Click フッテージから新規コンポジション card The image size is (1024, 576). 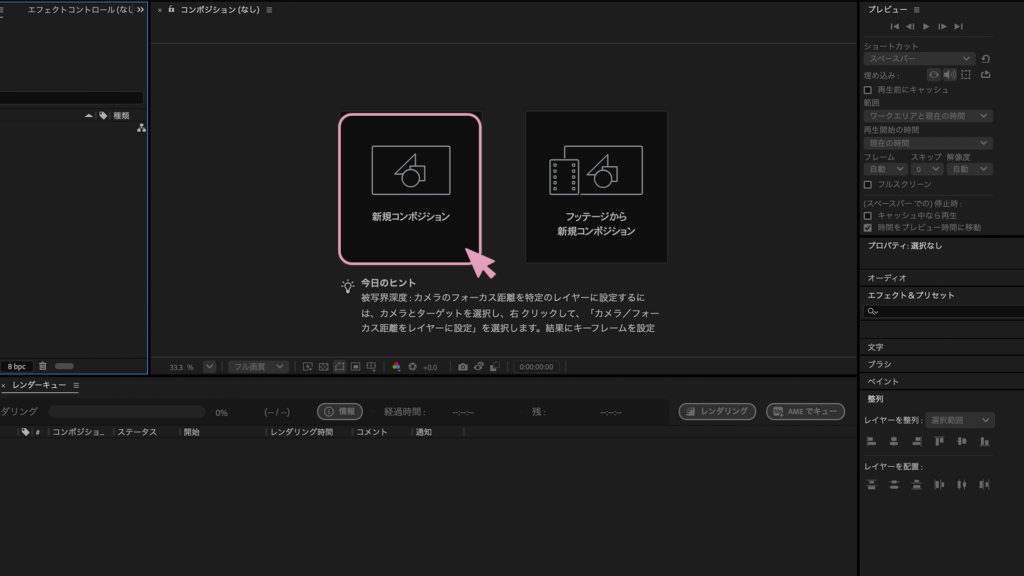(596, 187)
